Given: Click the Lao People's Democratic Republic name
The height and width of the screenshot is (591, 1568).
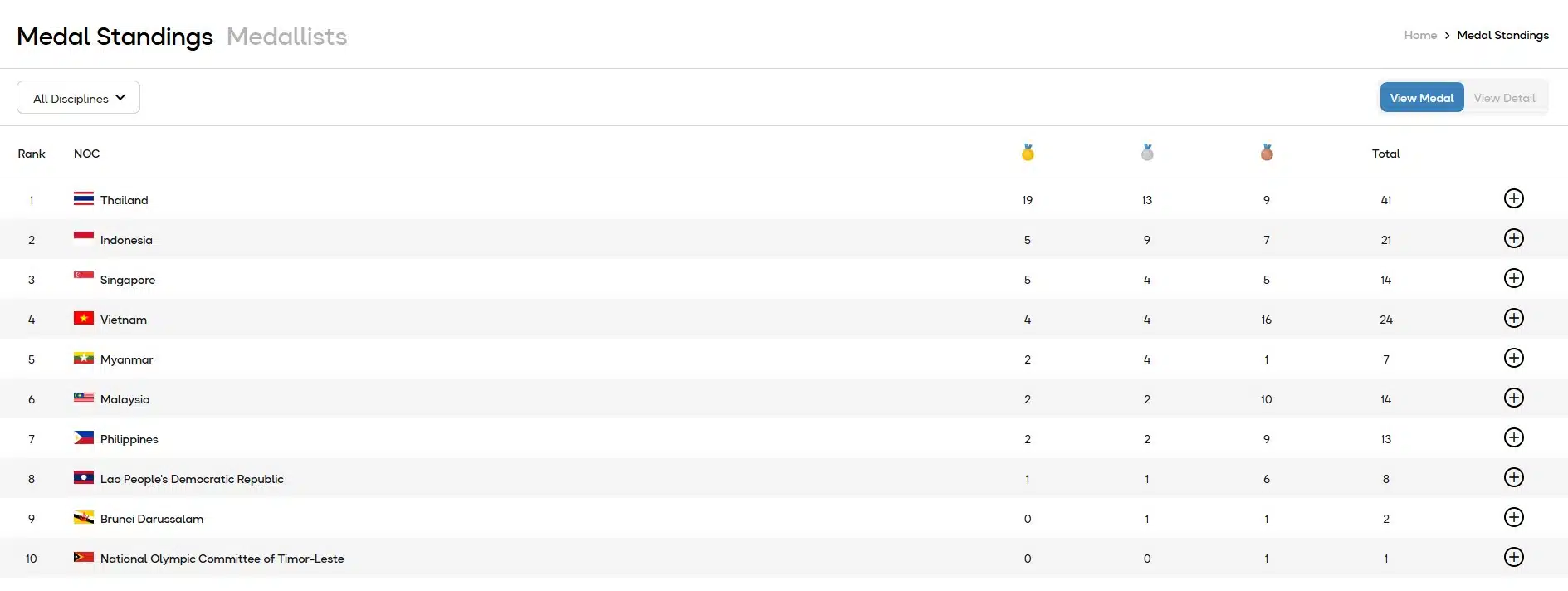Looking at the screenshot, I should tap(192, 479).
